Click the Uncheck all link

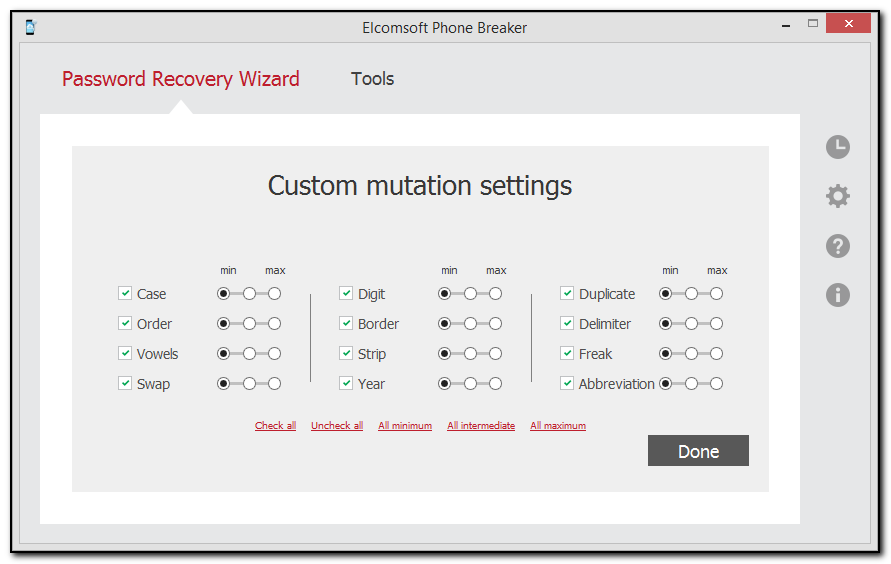coord(337,426)
